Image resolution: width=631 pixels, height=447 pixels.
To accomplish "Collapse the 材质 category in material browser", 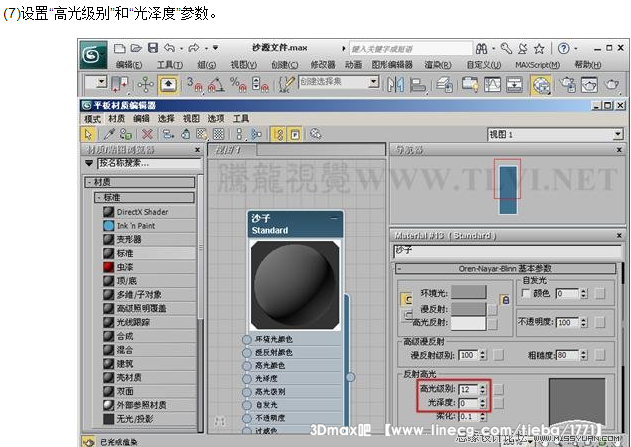I will [x=89, y=182].
